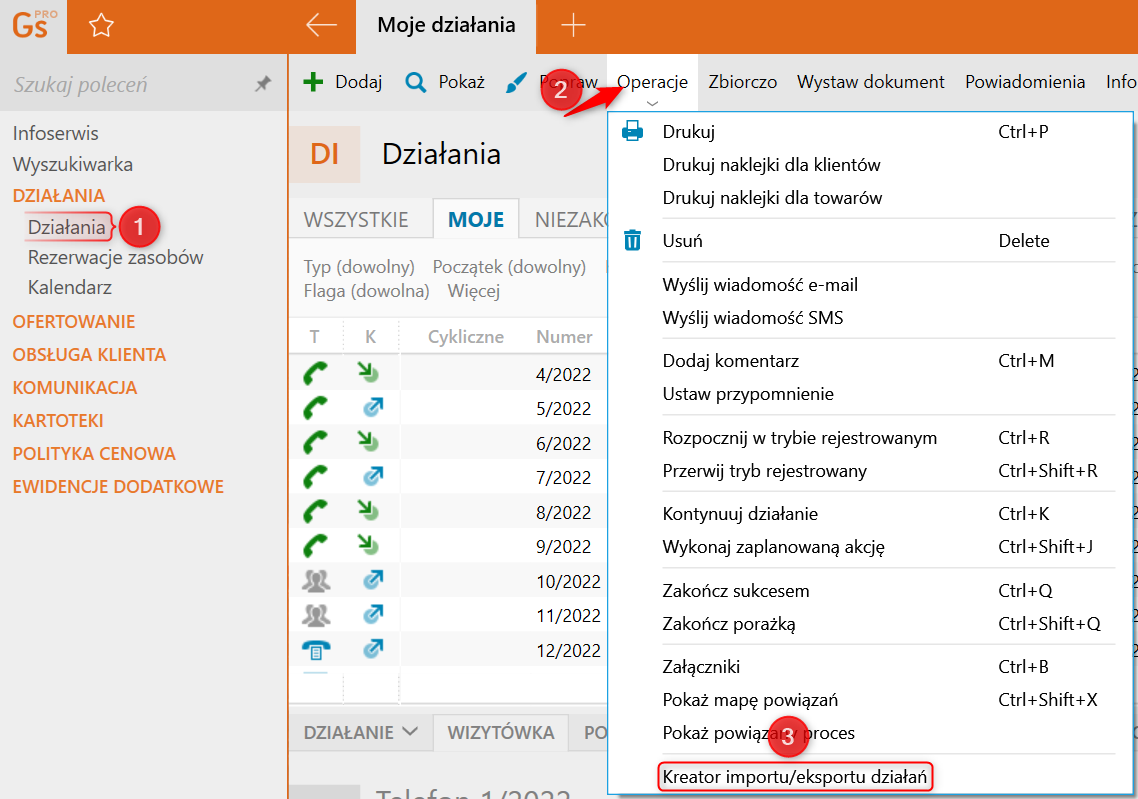
Task: Open Infoserwis in sidebar
Action: [55, 134]
